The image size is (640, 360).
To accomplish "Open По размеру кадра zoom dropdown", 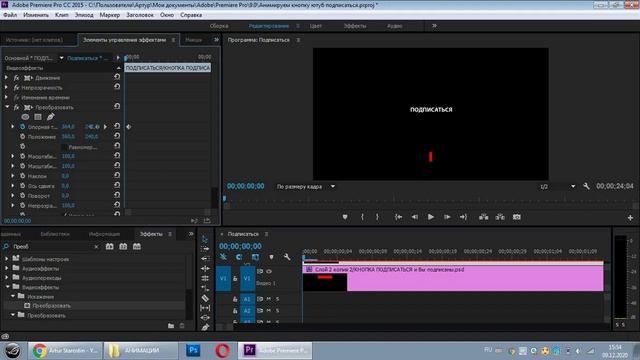I will pos(305,187).
